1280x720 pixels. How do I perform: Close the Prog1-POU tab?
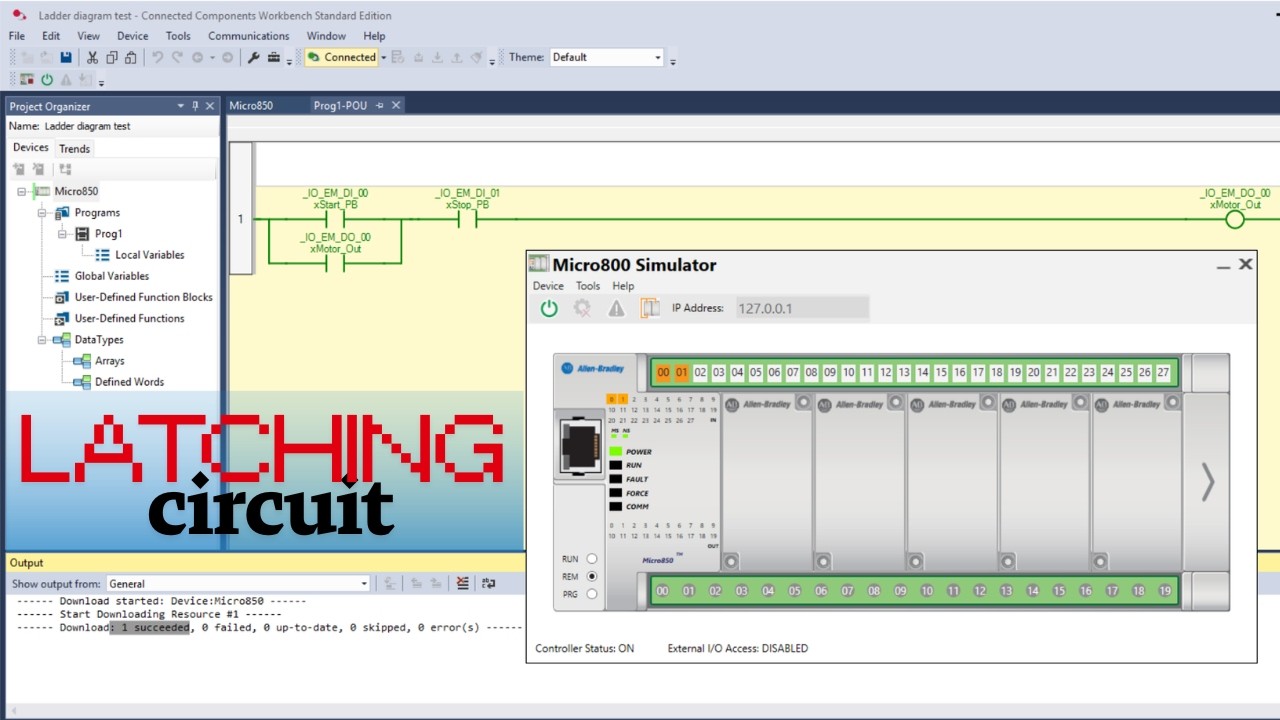point(396,105)
